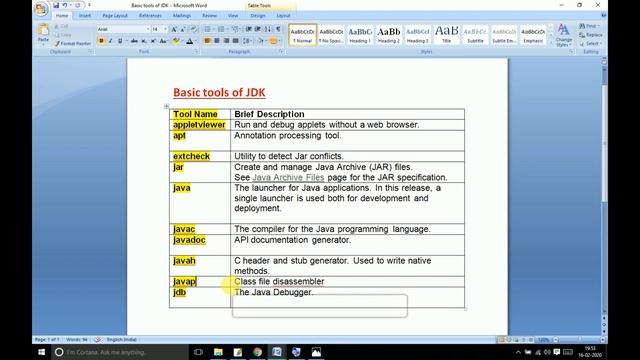This screenshot has height=360, width=640.
Task: Open the Font dialog launcher
Action: (196, 52)
